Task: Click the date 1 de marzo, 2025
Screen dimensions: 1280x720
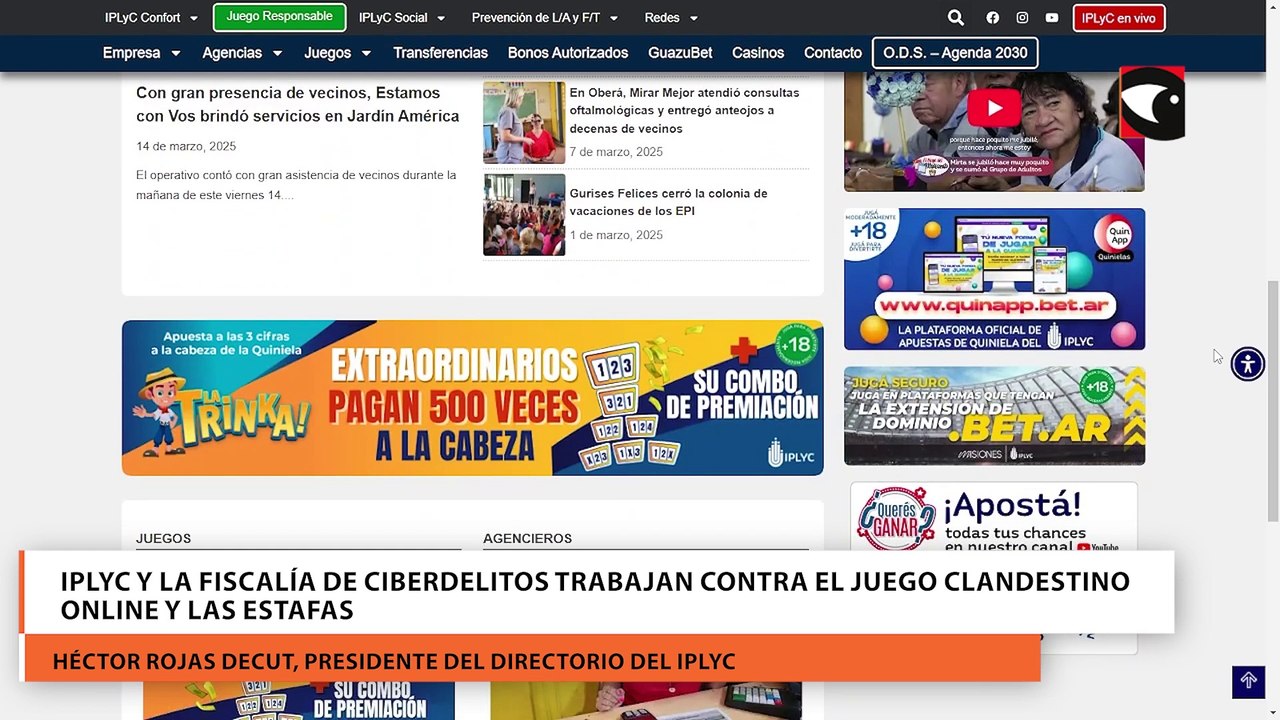Action: (x=616, y=235)
